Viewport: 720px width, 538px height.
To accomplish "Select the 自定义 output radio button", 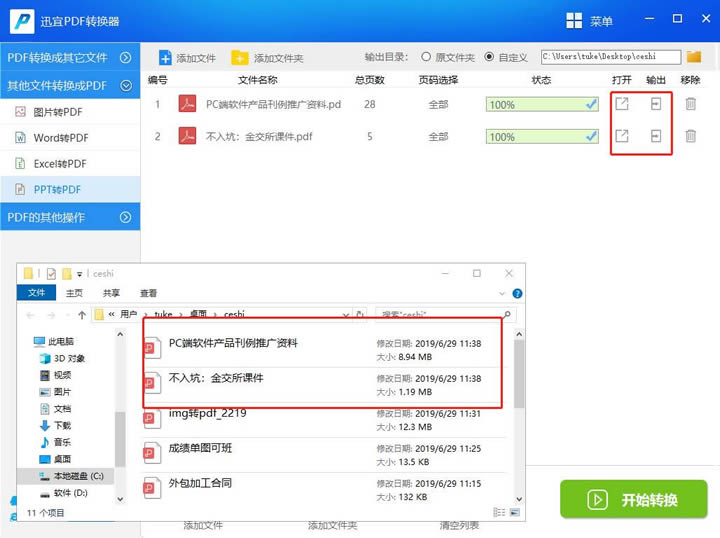I will [489, 56].
